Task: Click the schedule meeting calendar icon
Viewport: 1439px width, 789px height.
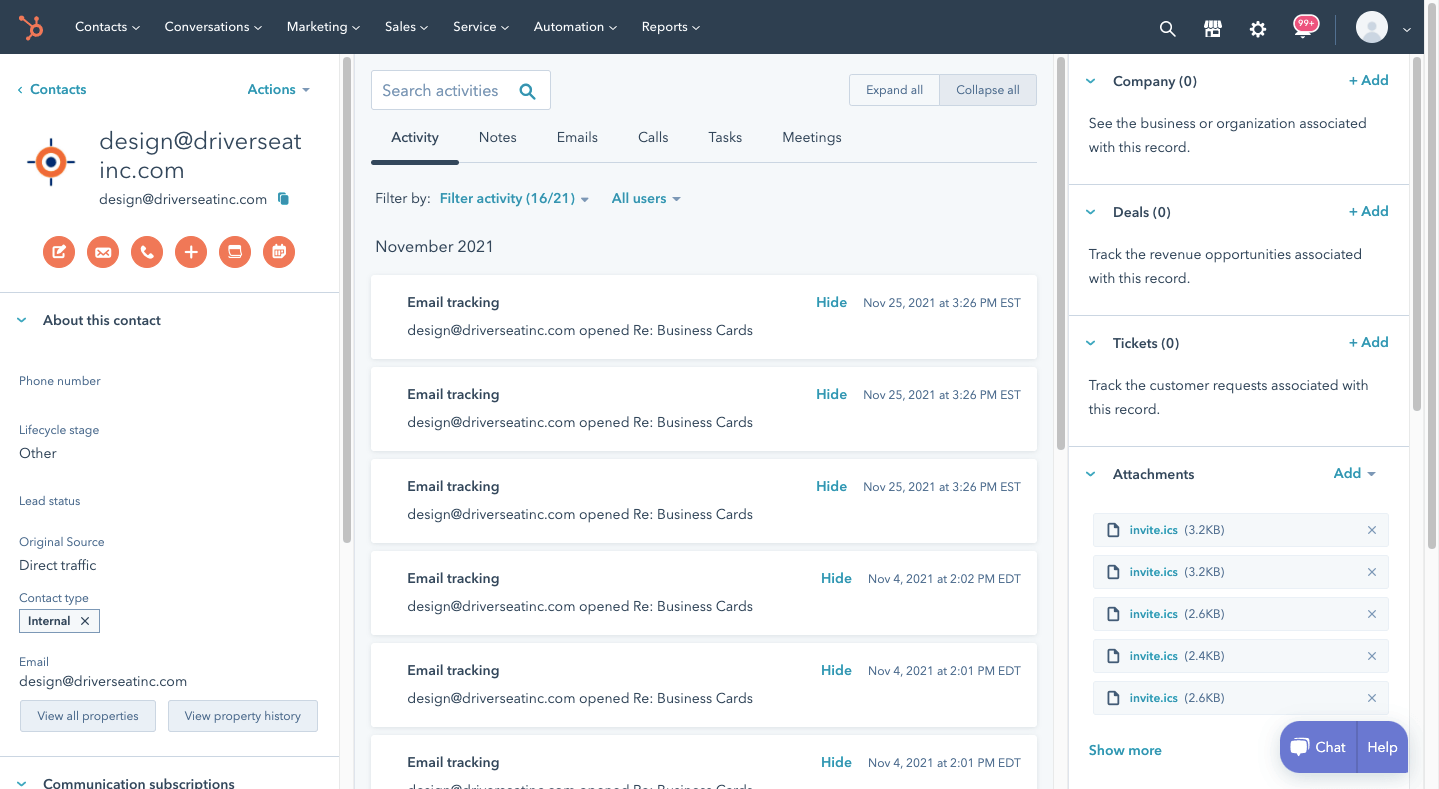Action: click(x=279, y=252)
